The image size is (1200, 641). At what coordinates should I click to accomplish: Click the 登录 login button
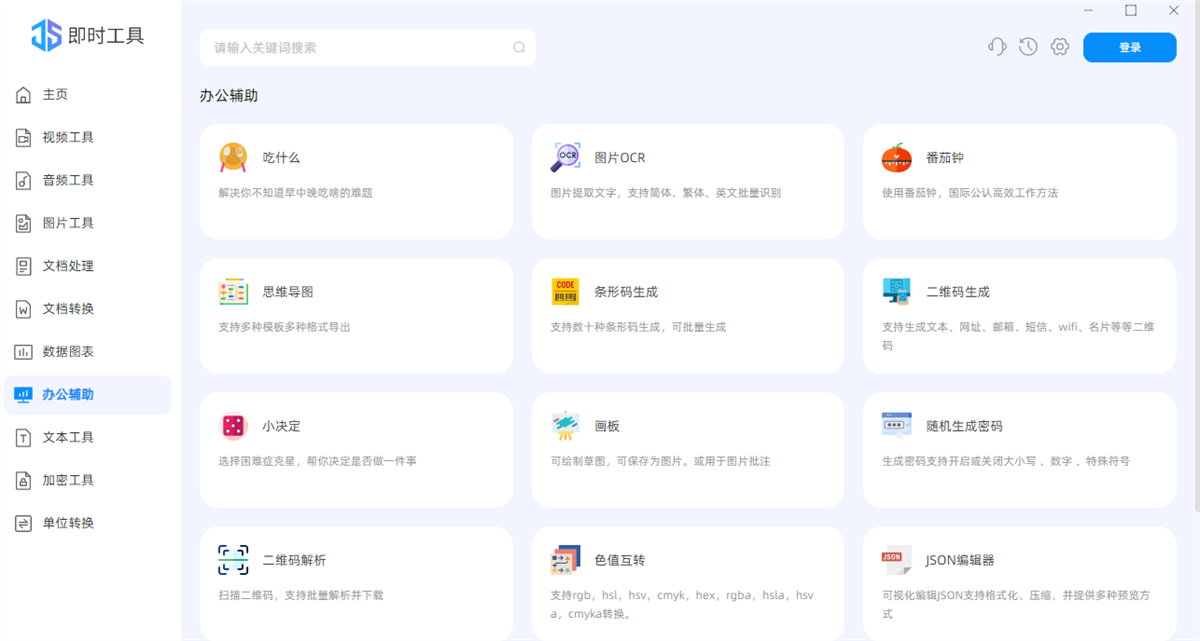[1129, 47]
